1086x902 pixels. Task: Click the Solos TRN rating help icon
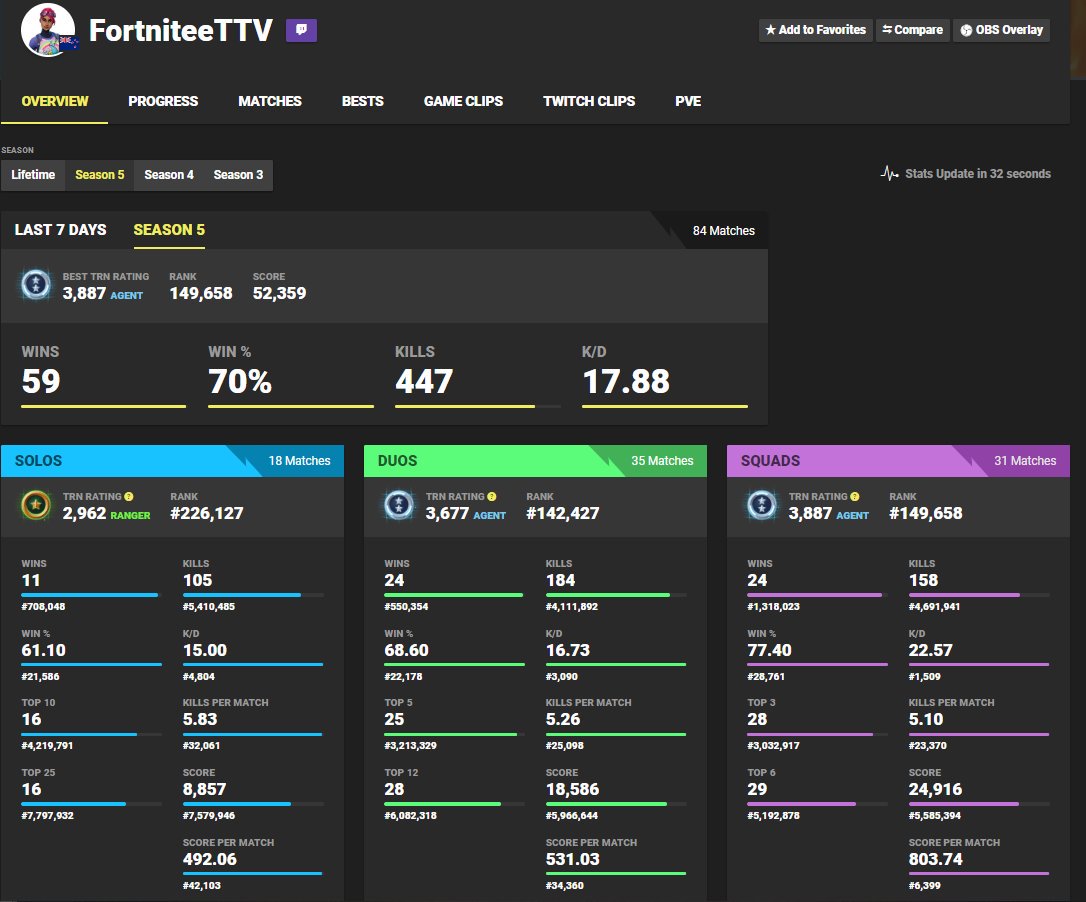(129, 496)
